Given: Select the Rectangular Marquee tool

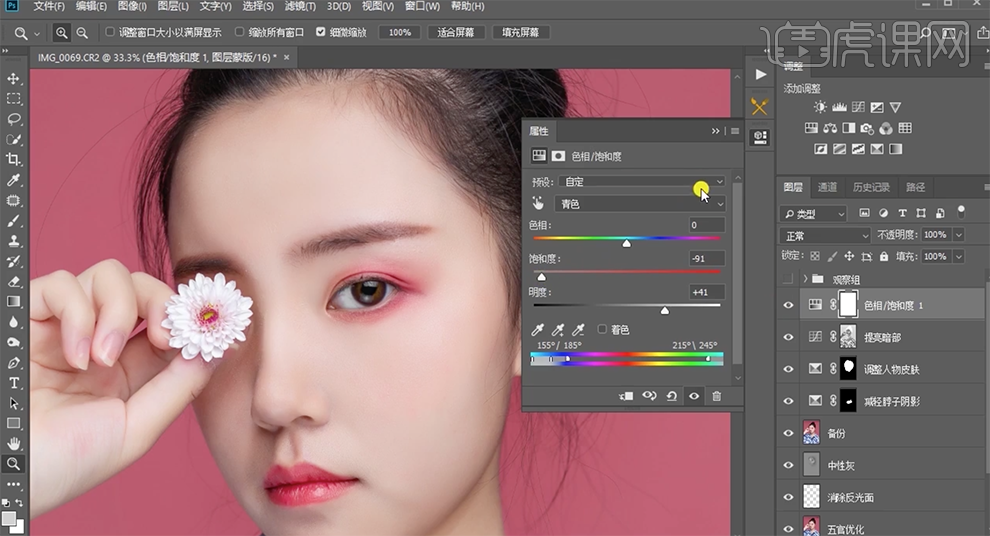Looking at the screenshot, I should point(13,99).
